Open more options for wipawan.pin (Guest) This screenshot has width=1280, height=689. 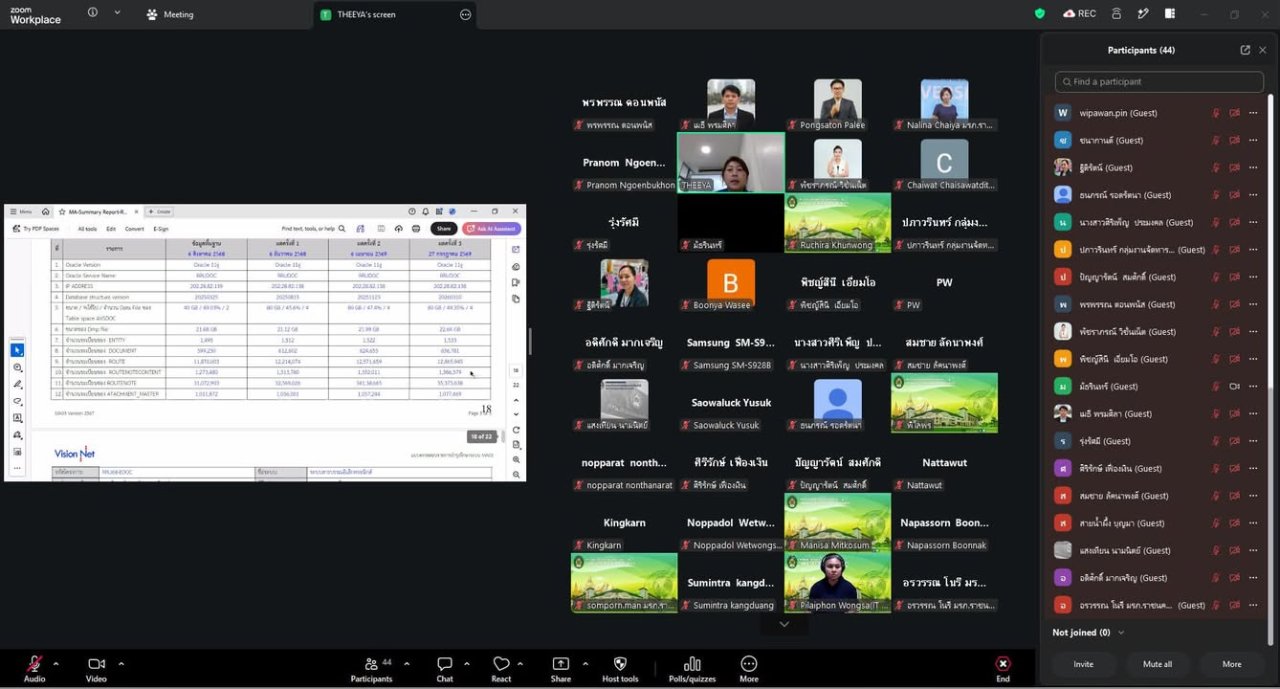coord(1253,113)
